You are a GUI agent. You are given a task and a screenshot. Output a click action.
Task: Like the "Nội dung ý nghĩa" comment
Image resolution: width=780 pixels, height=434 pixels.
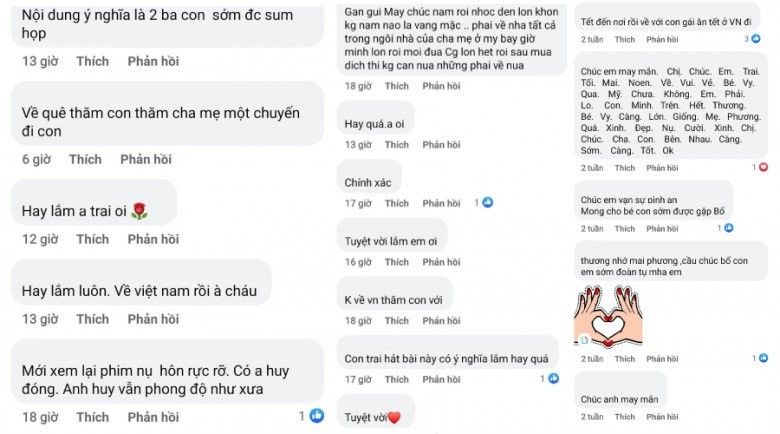pos(92,61)
